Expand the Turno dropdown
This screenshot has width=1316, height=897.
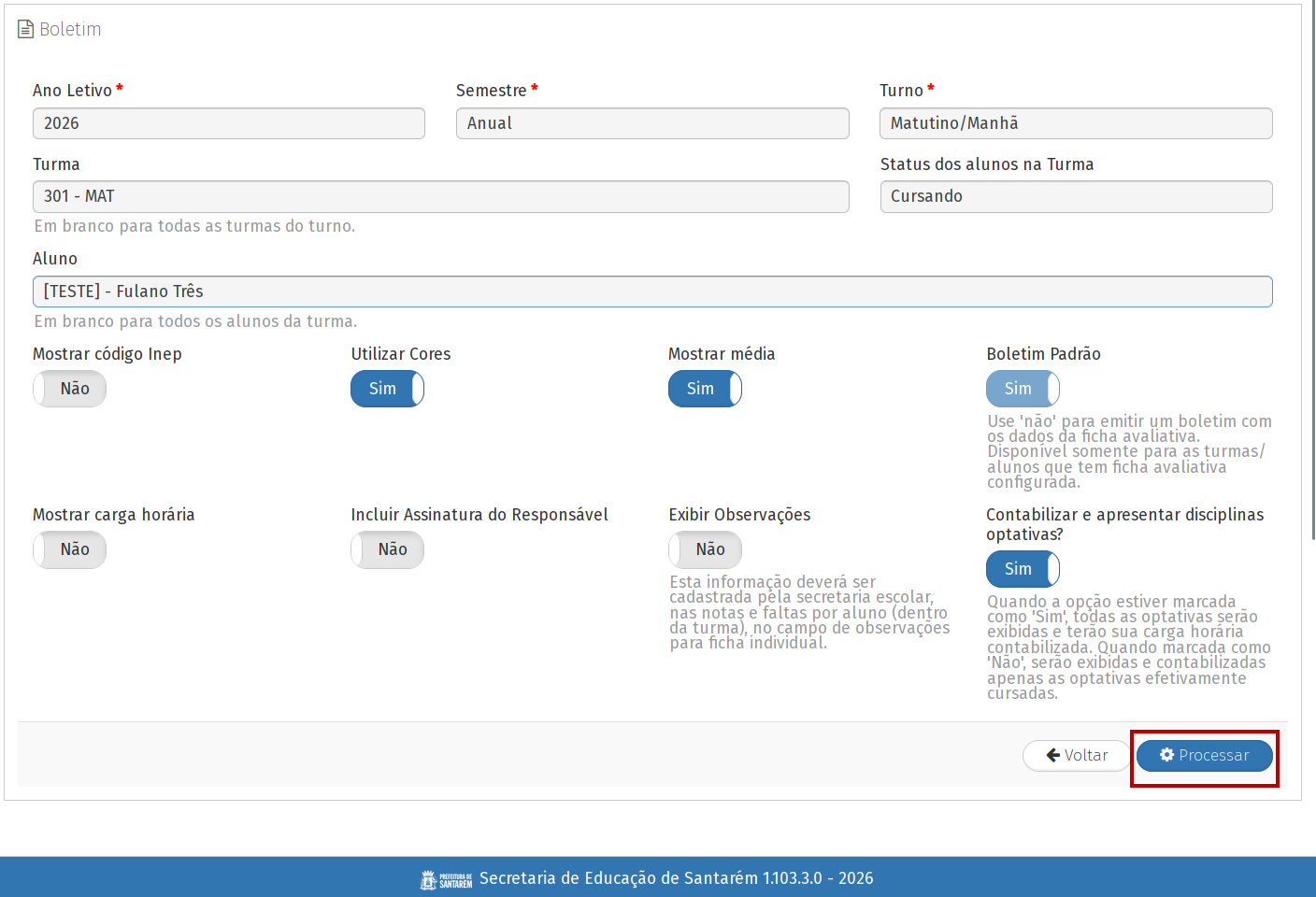point(1075,123)
